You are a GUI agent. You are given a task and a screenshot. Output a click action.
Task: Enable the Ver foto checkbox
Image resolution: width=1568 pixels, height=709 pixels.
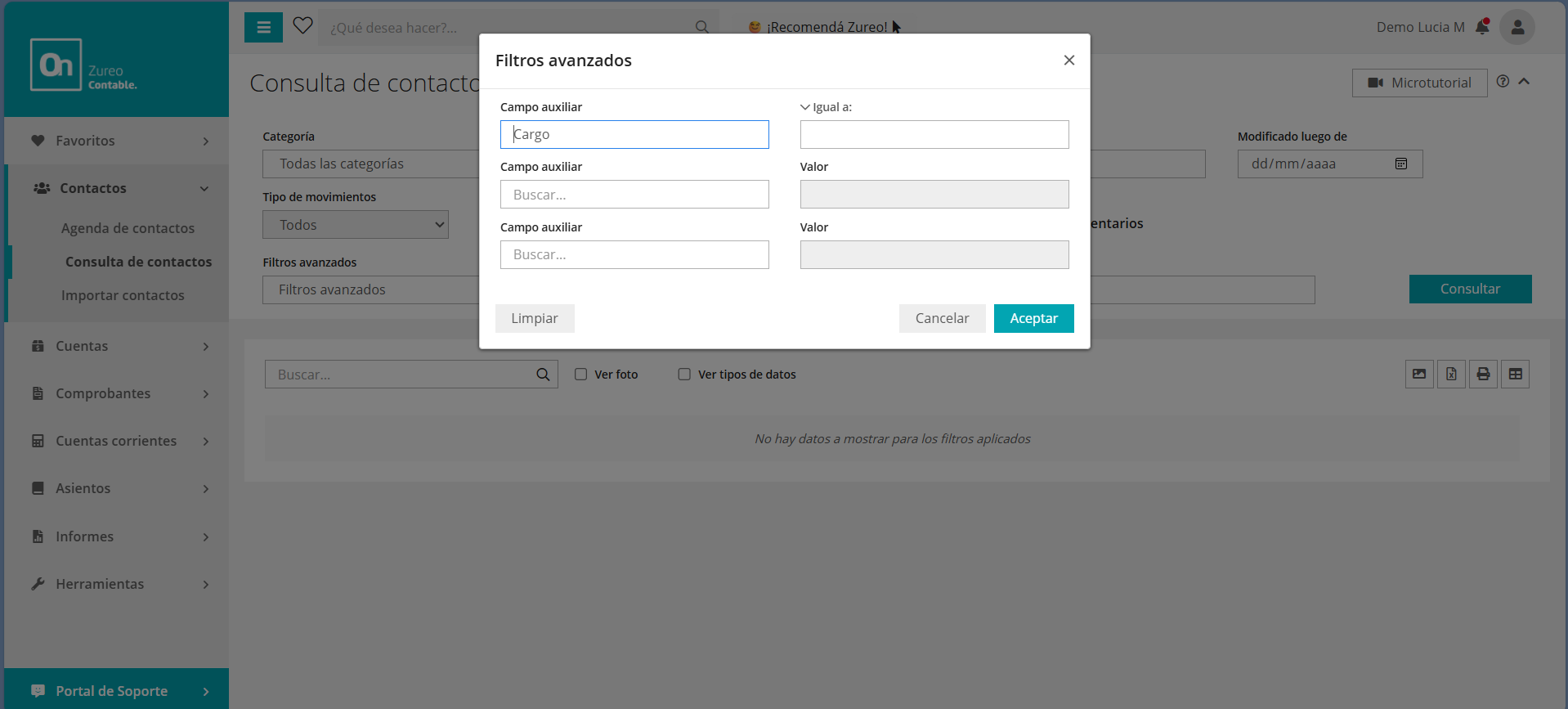coord(581,375)
